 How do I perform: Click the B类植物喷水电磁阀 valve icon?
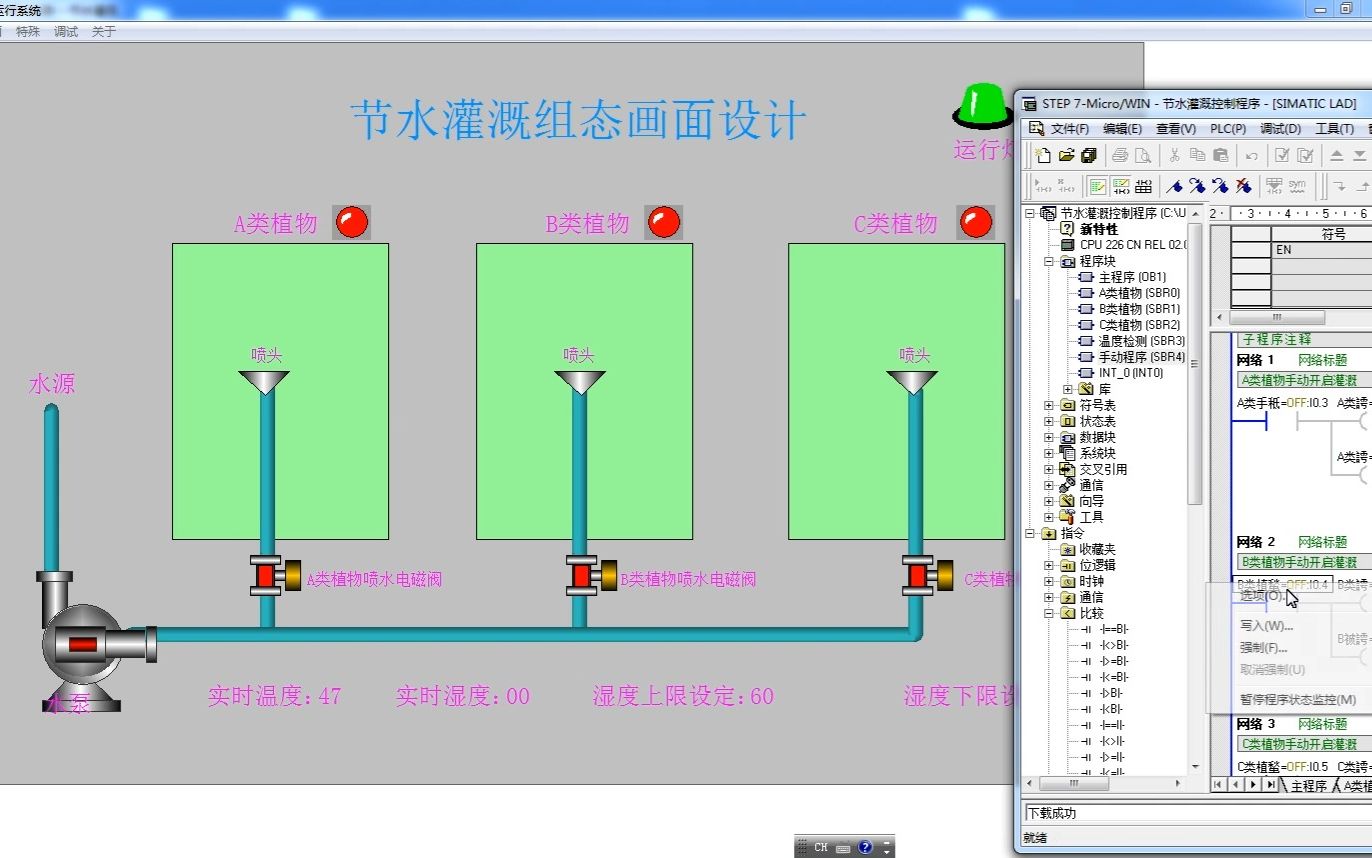591,576
